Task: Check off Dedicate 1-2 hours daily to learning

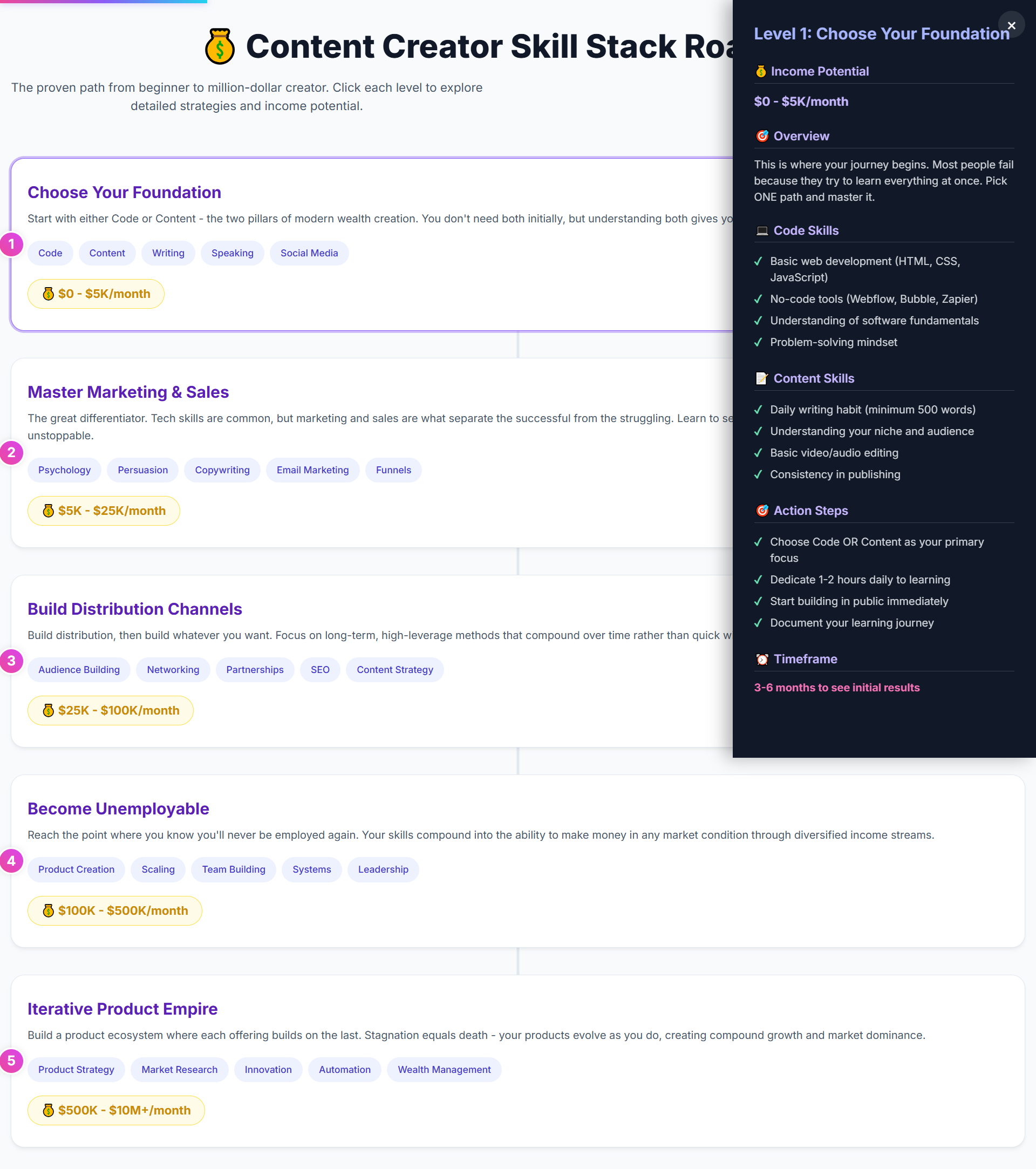Action: pos(758,579)
